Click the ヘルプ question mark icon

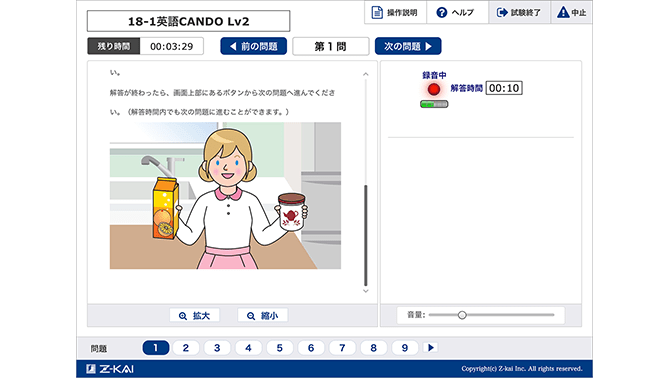click(x=441, y=12)
